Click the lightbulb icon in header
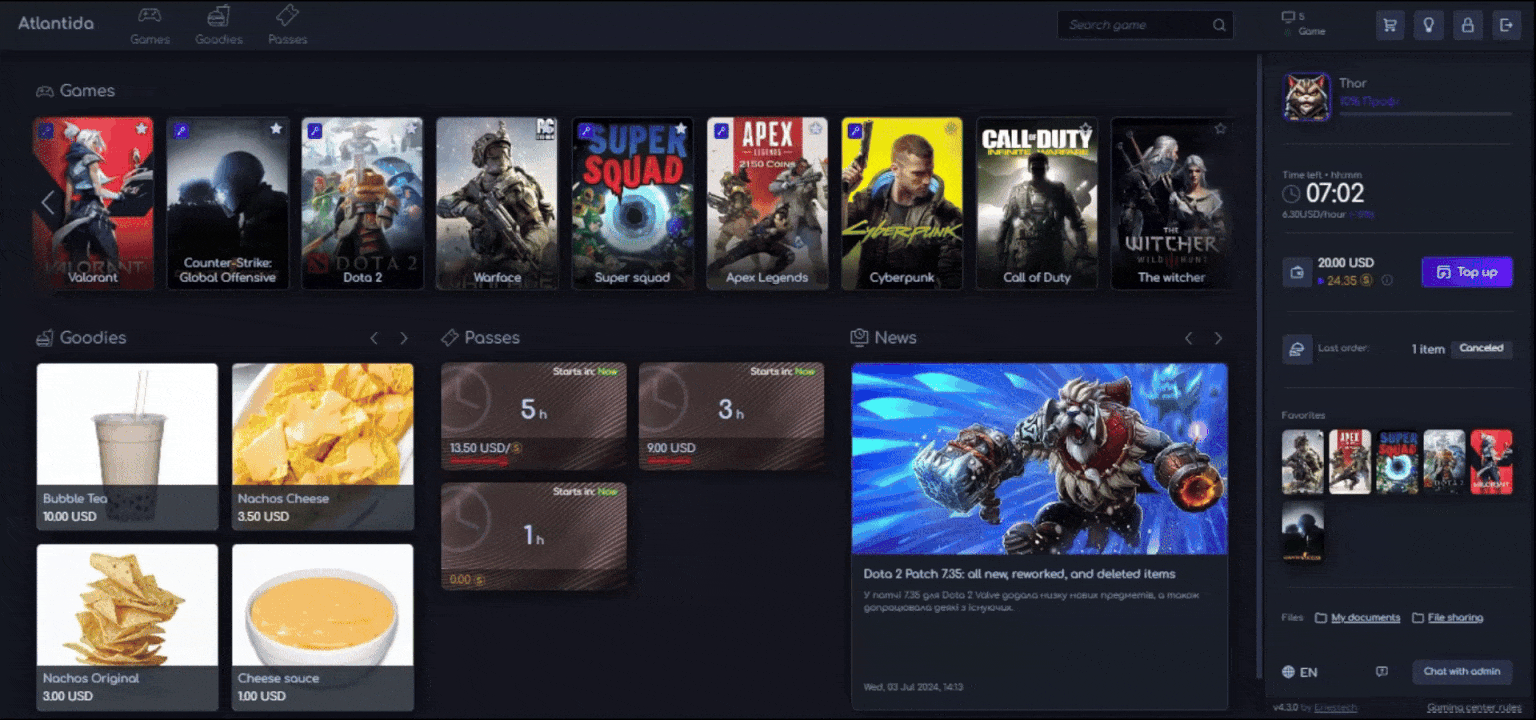Viewport: 1536px width, 720px height. 1429,25
